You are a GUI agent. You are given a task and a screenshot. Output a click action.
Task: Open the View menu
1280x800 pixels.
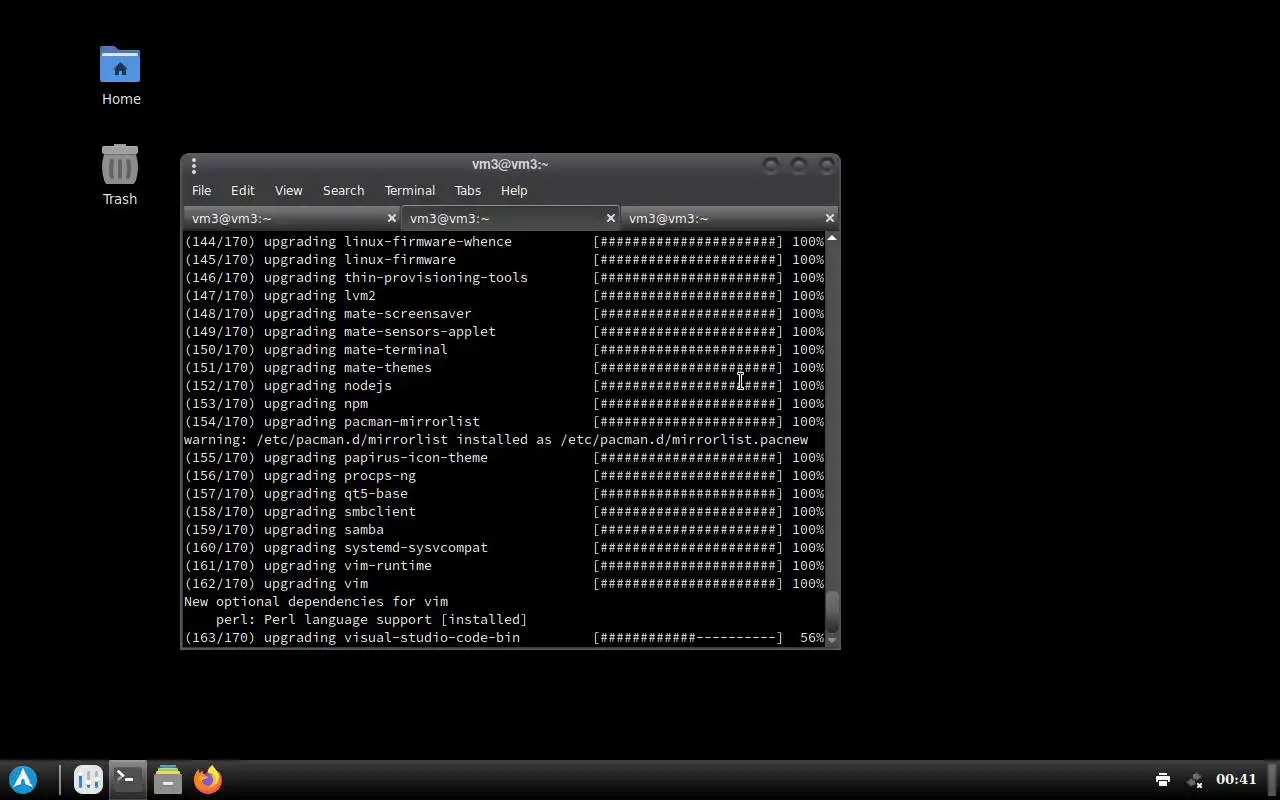pos(289,190)
